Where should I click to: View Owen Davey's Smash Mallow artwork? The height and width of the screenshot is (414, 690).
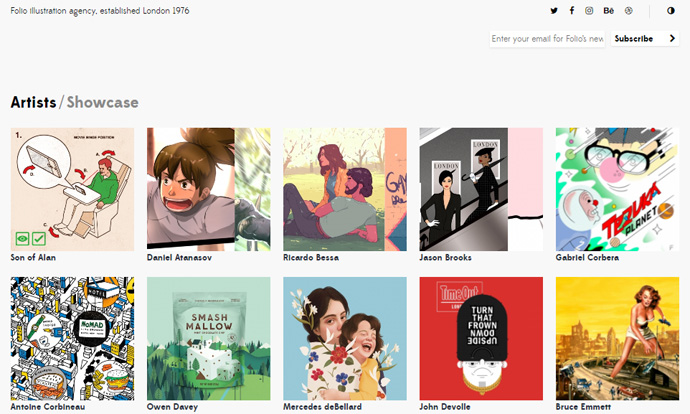tap(208, 338)
